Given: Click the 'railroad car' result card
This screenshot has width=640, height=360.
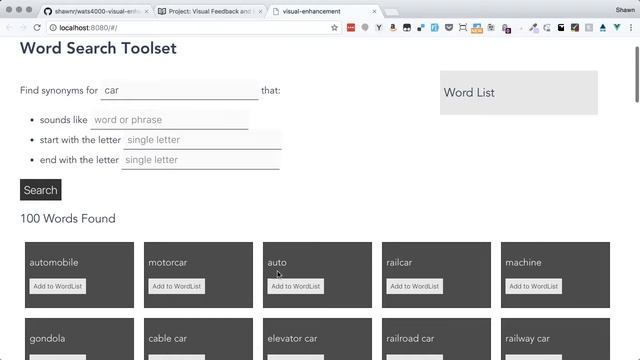Looking at the screenshot, I should tap(436, 339).
